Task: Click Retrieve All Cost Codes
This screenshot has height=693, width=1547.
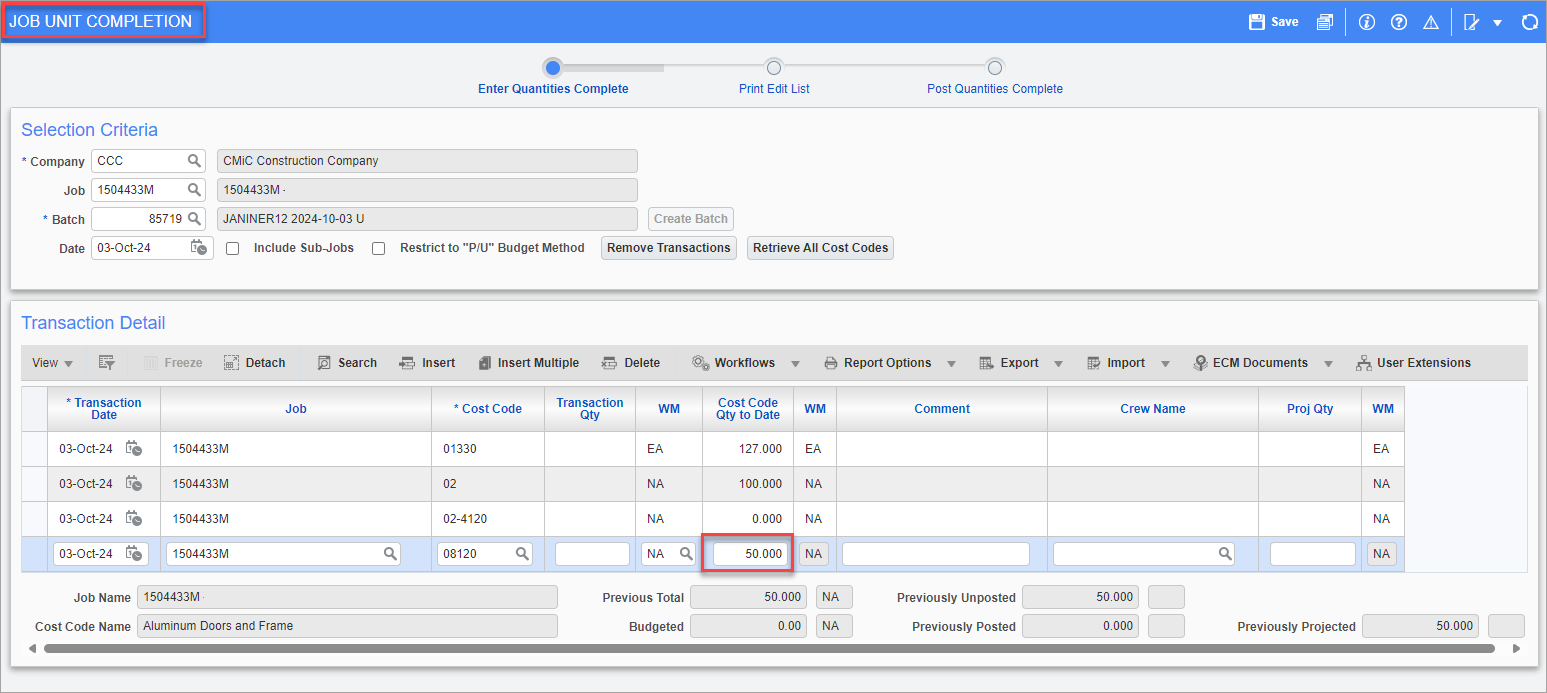Action: tap(820, 248)
